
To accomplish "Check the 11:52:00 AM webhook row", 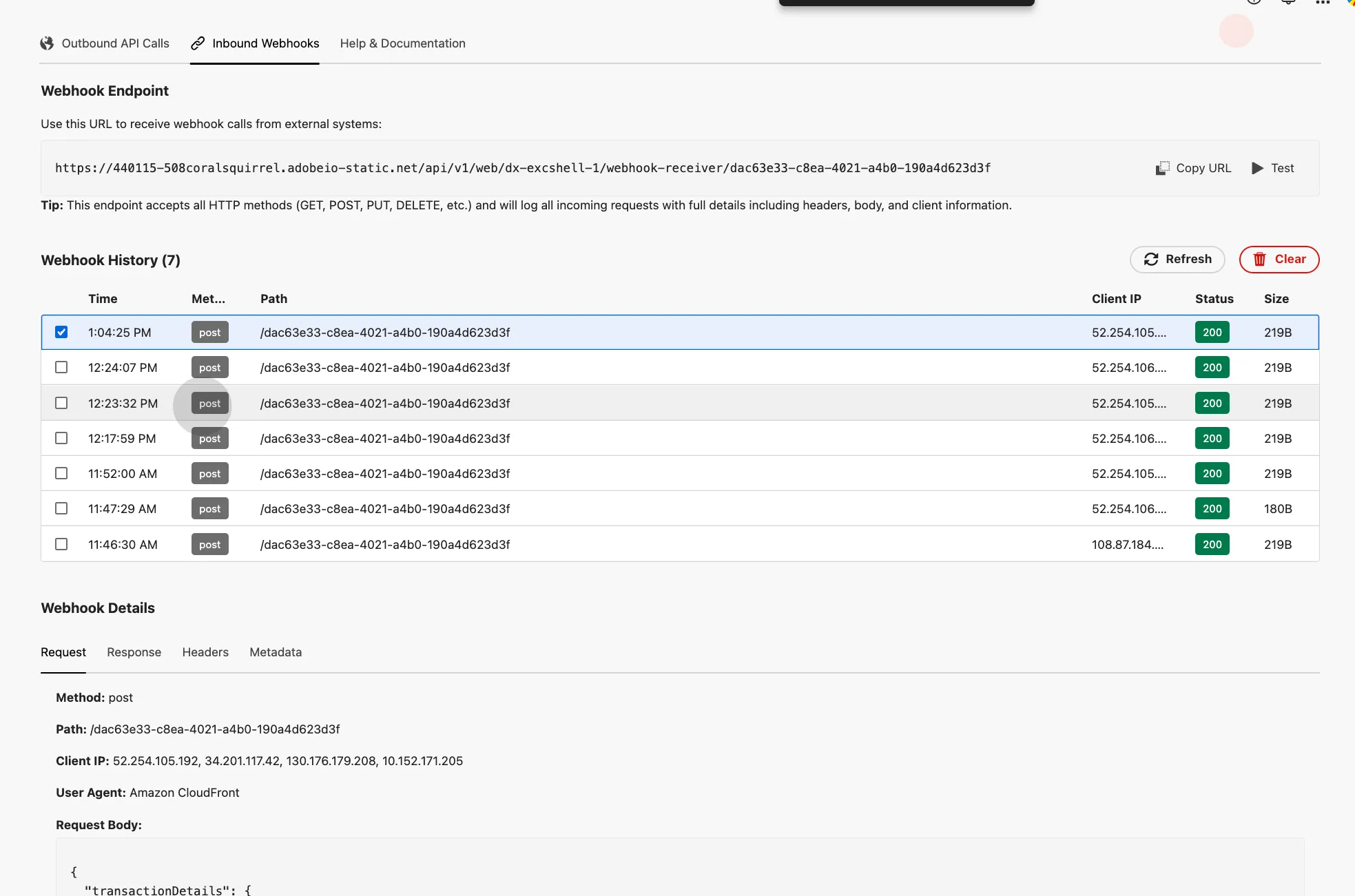I will 61,473.
